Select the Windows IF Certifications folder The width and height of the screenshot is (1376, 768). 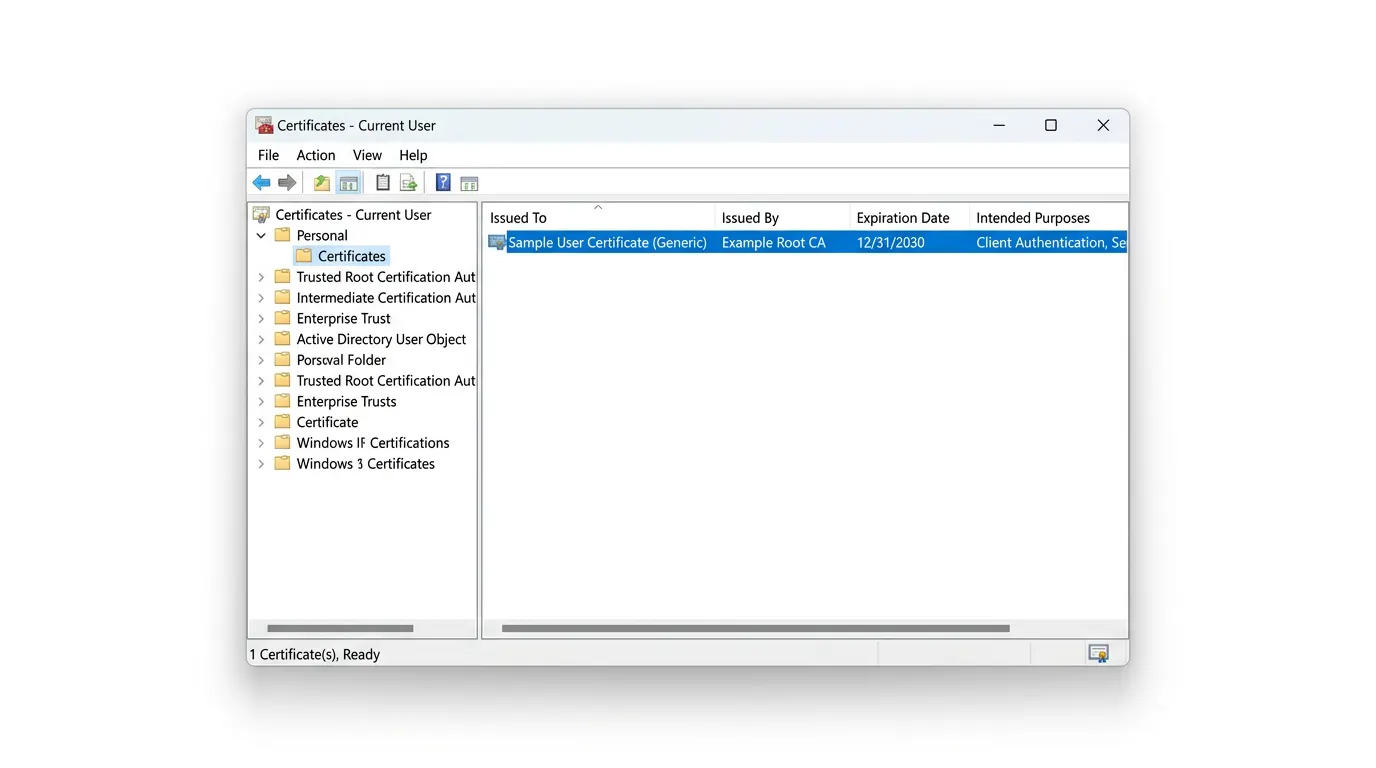coord(373,443)
